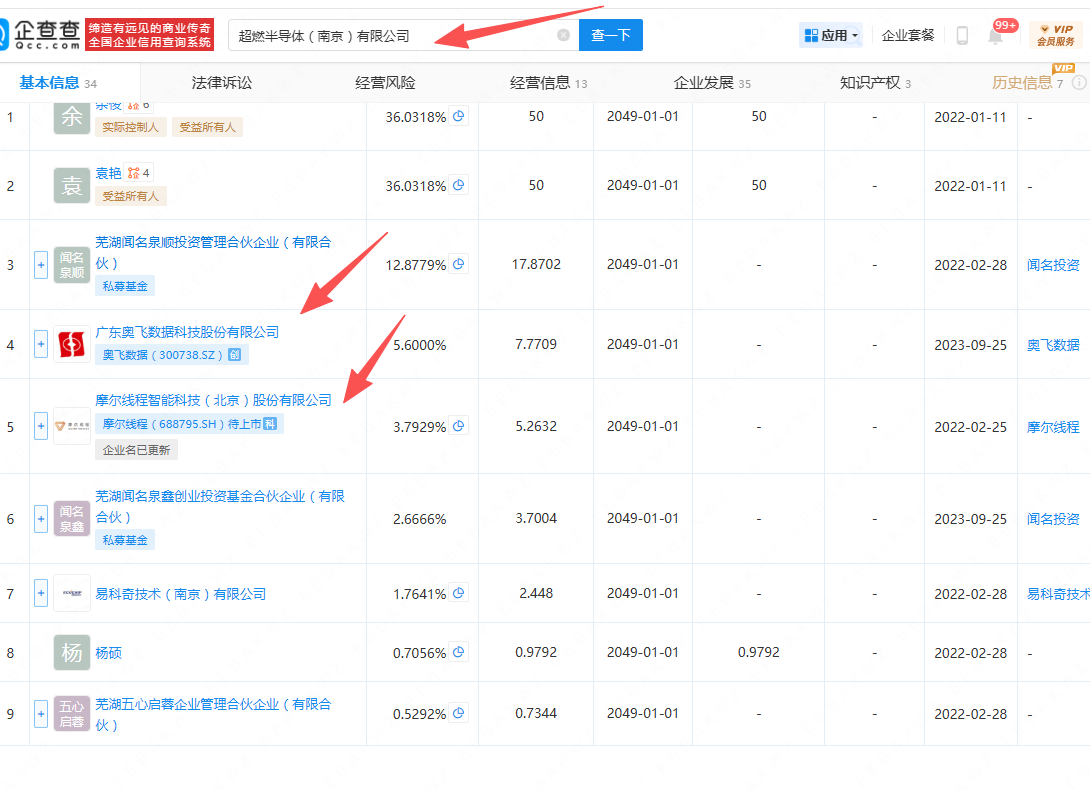Open share chart icon beside 12.8779%
The width and height of the screenshot is (1090, 790).
pyautogui.click(x=459, y=264)
